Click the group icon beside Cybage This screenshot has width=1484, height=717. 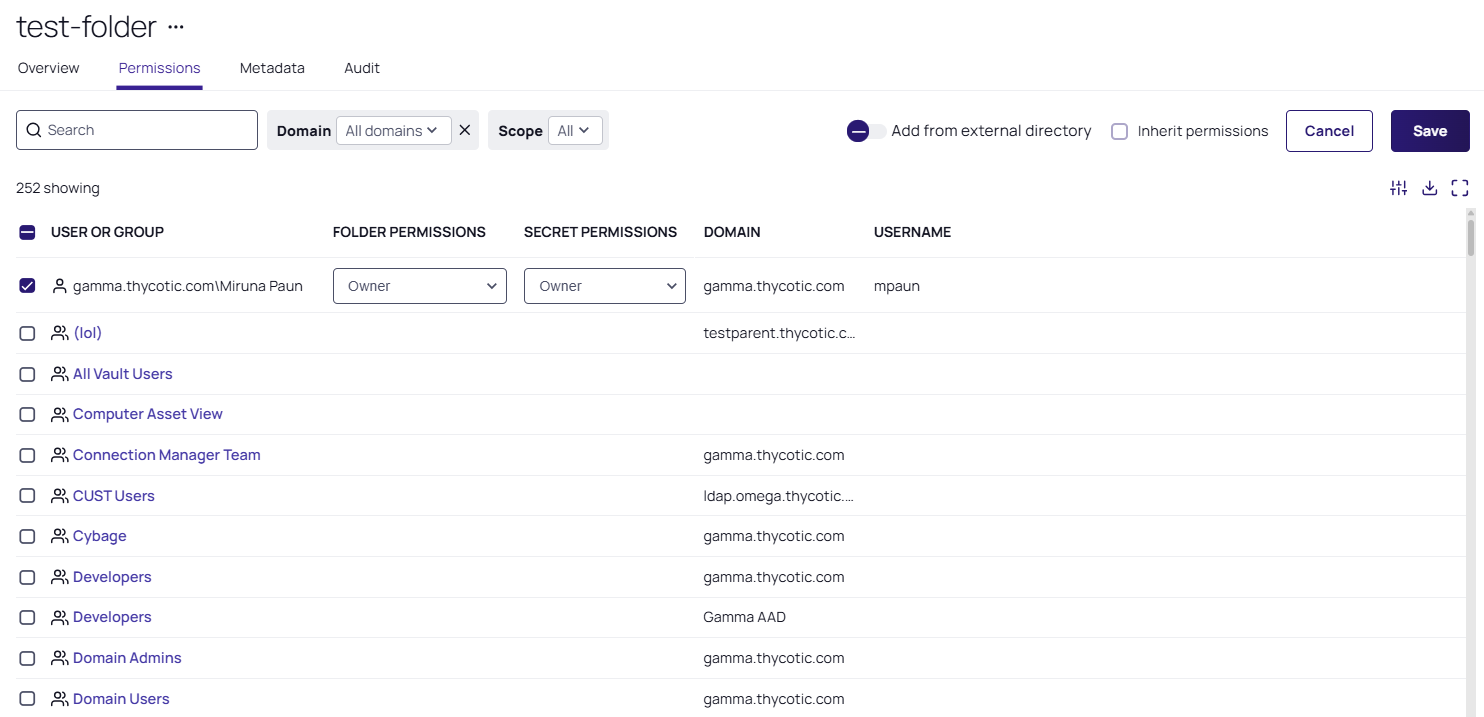pos(60,536)
